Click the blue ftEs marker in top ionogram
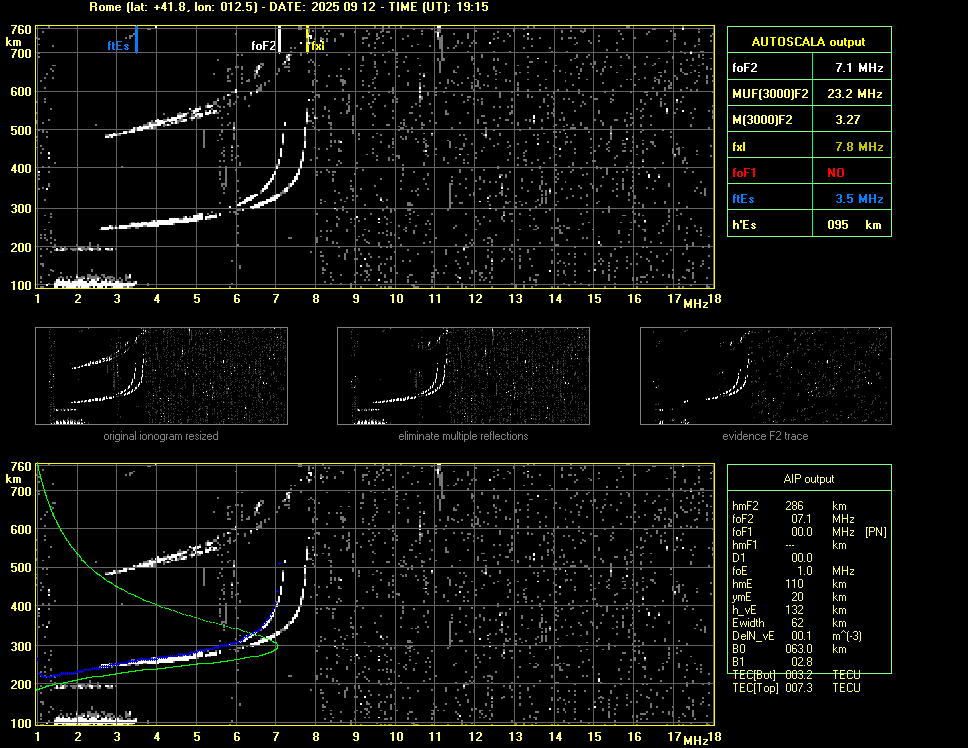This screenshot has height=748, width=968. (136, 39)
